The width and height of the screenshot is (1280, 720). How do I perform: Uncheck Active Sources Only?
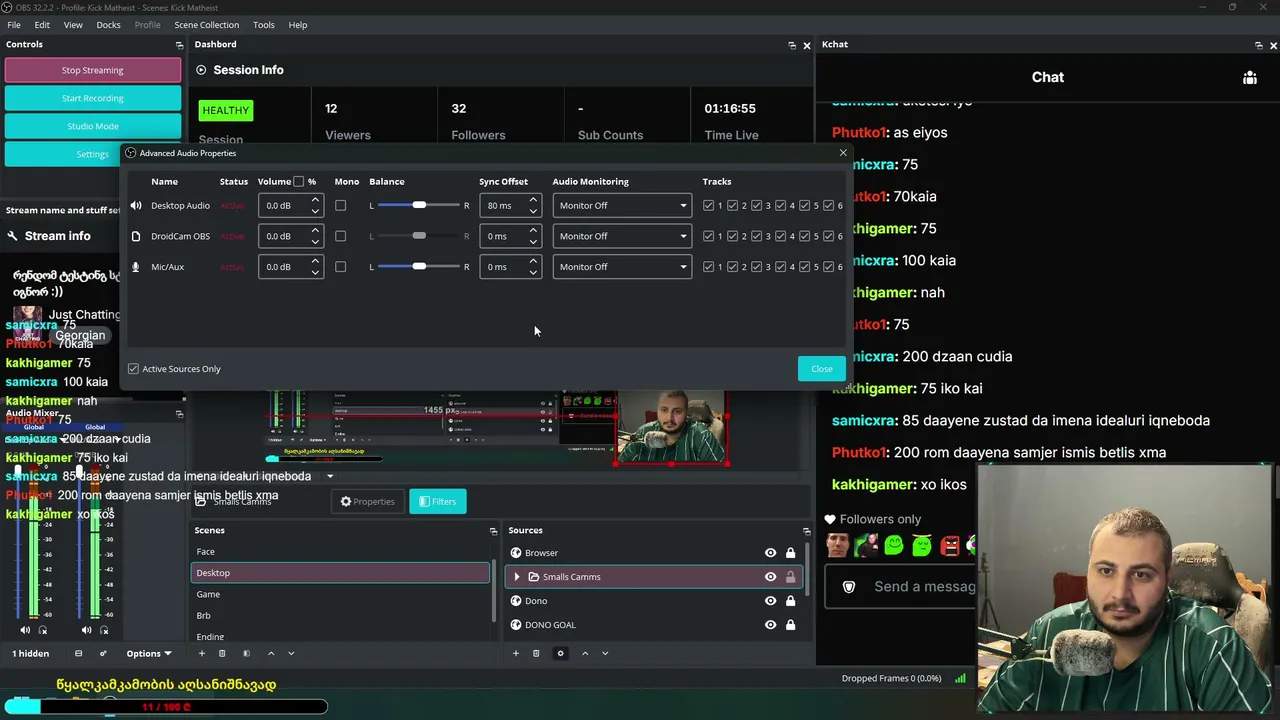click(133, 369)
